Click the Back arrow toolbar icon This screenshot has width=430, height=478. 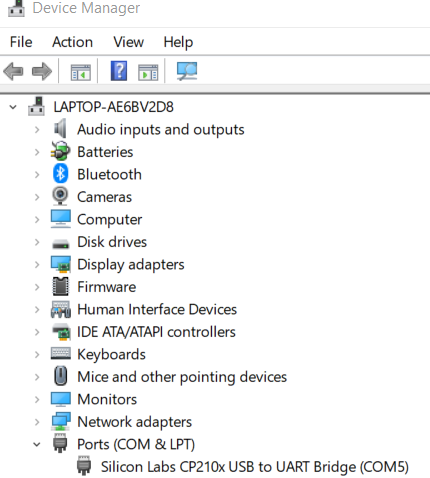[13, 71]
